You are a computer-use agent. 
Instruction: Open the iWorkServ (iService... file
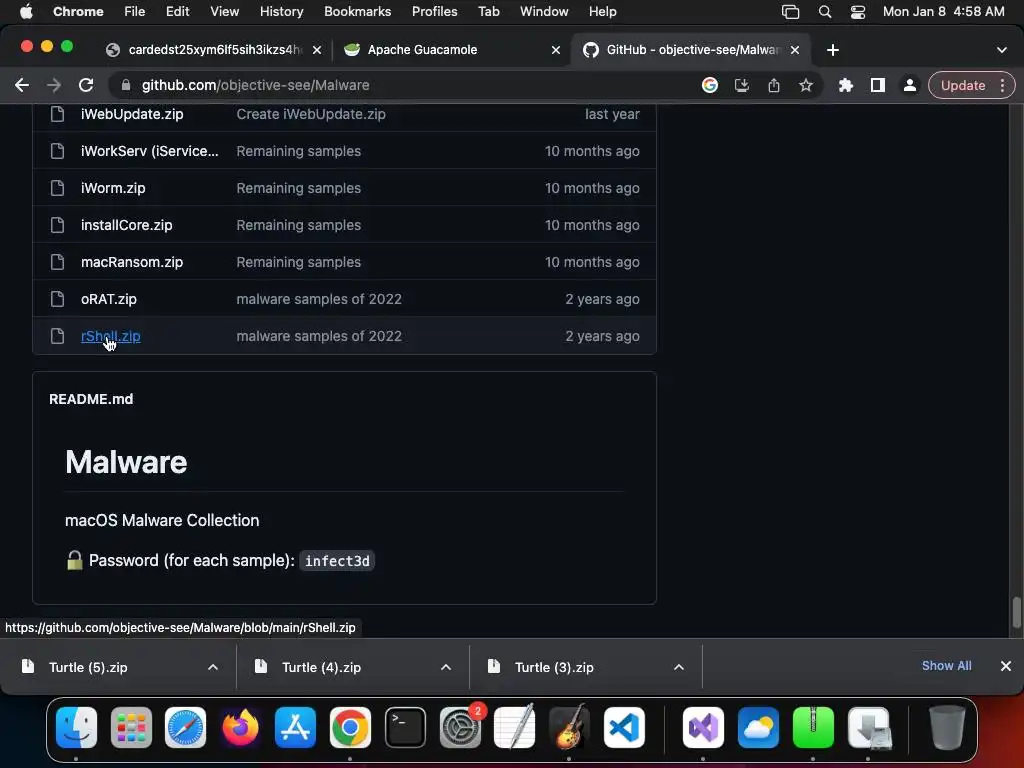[x=150, y=151]
